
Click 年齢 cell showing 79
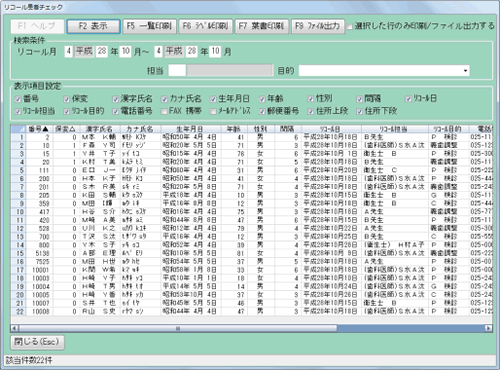coord(234,228)
